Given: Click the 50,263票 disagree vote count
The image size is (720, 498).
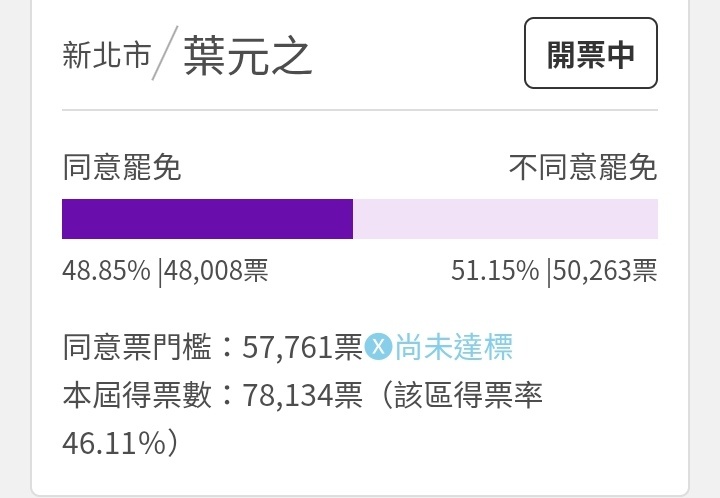Looking at the screenshot, I should coord(605,270).
